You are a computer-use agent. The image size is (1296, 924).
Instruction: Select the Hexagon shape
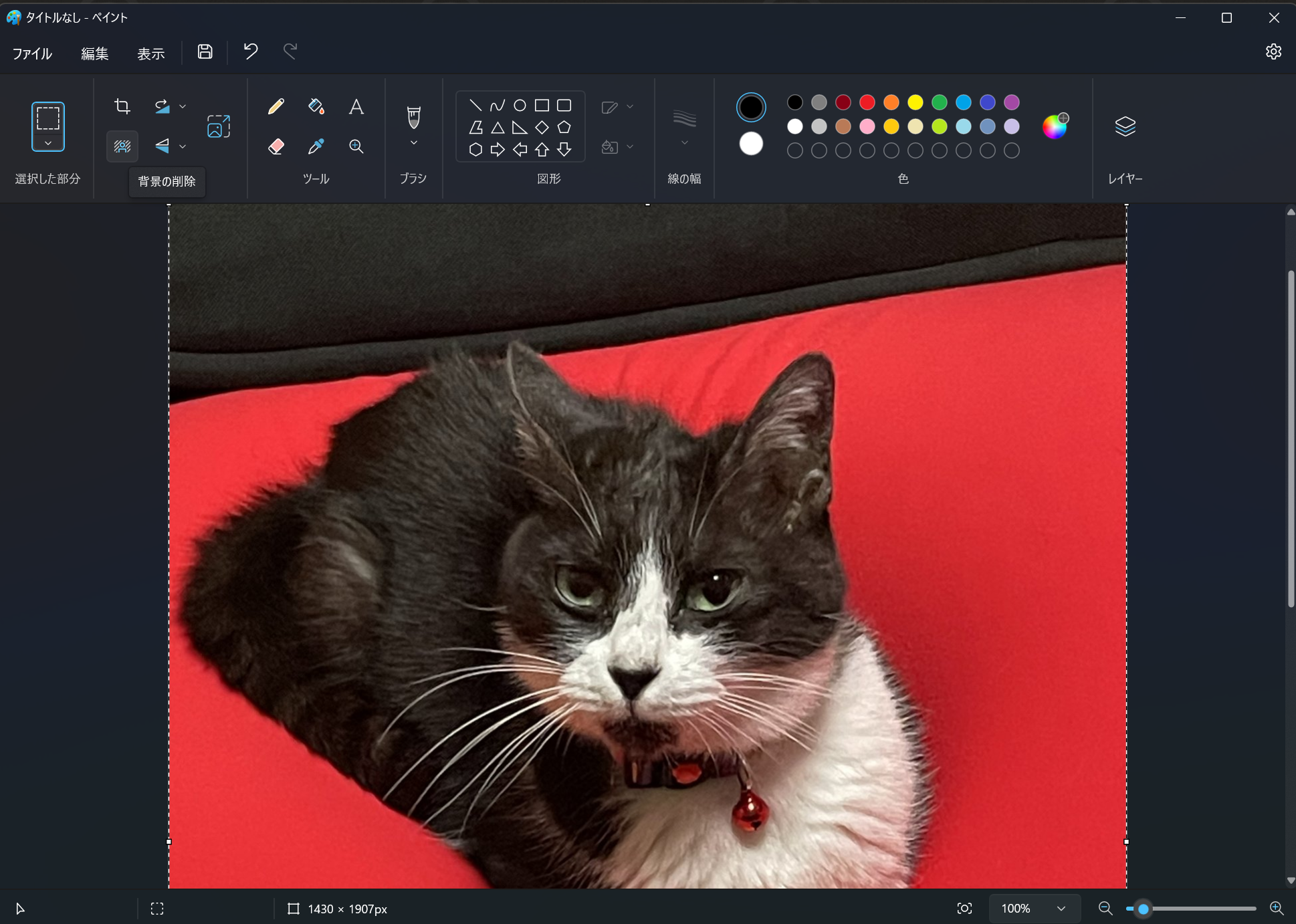coord(475,149)
